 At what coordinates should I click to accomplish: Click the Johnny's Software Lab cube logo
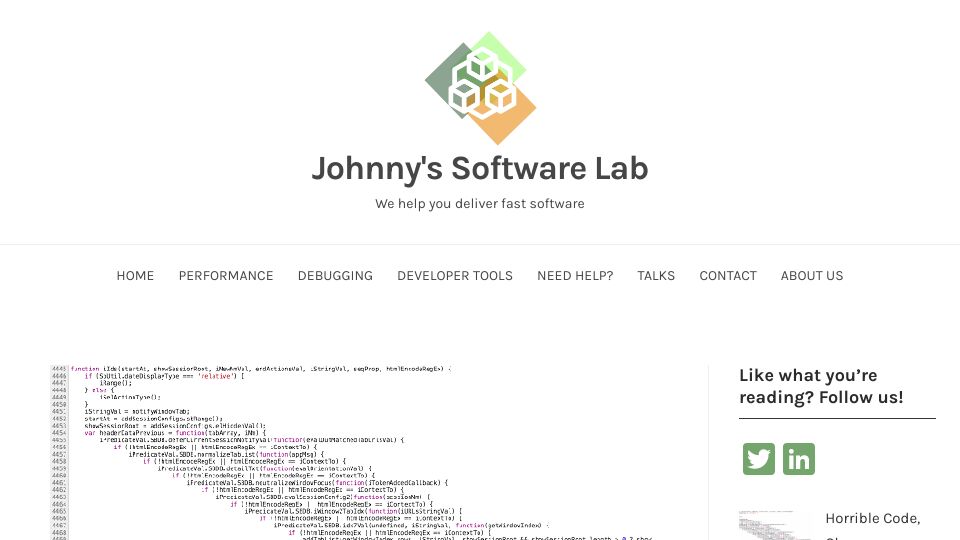[481, 88]
